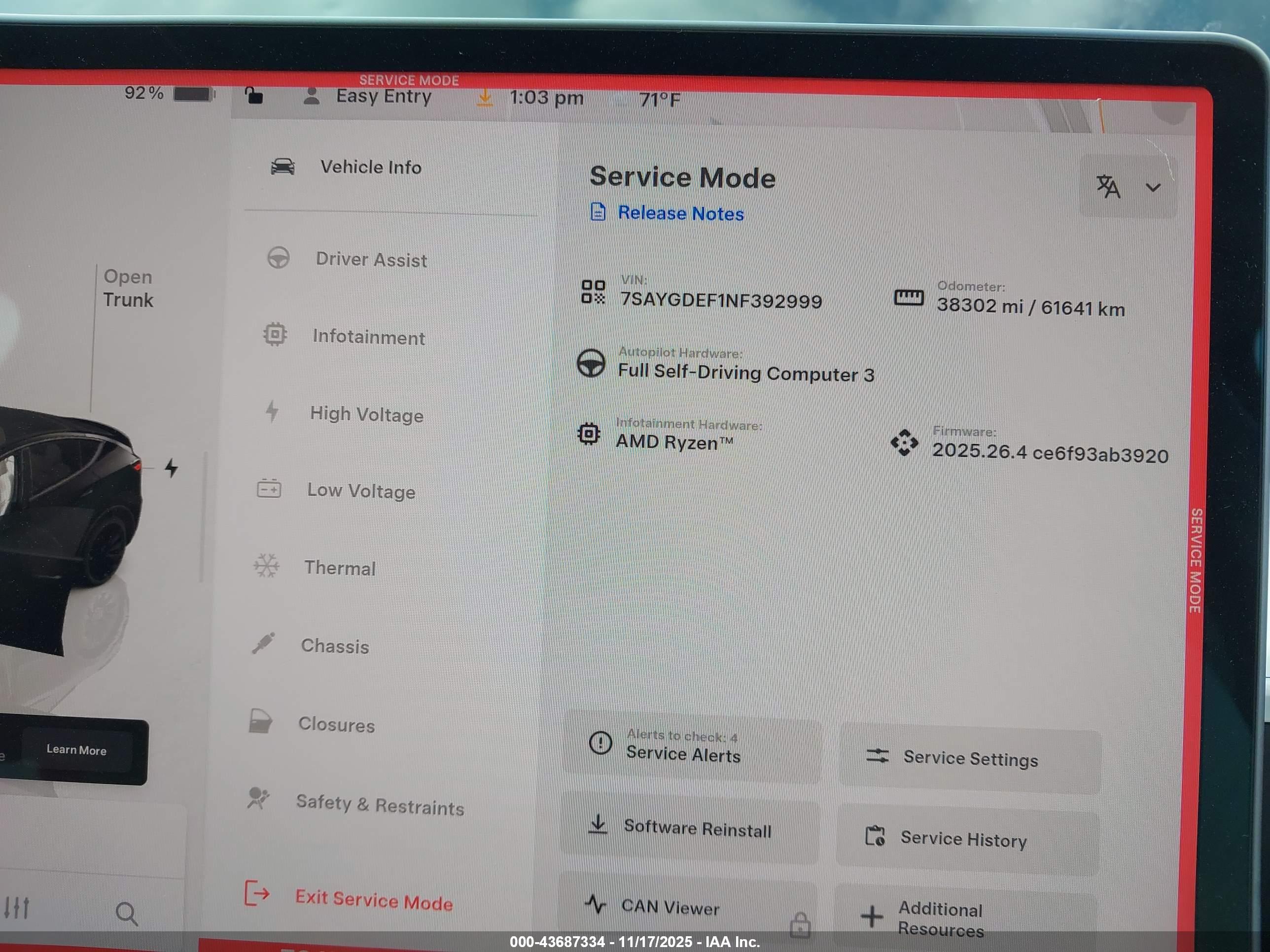Tap the Software Reinstall download icon
The width and height of the screenshot is (1270, 952).
pos(598,824)
